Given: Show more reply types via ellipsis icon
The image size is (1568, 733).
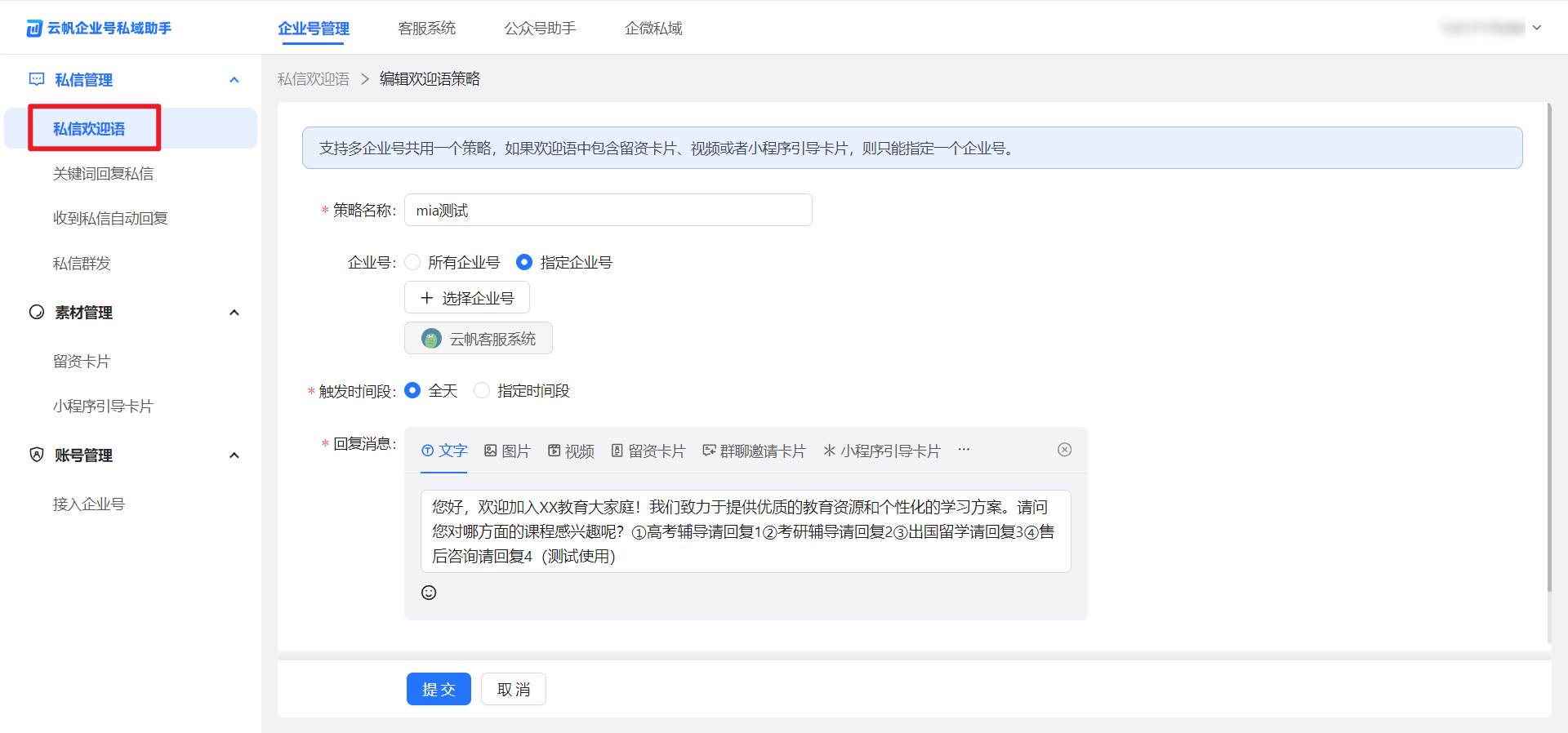Looking at the screenshot, I should coord(964,450).
